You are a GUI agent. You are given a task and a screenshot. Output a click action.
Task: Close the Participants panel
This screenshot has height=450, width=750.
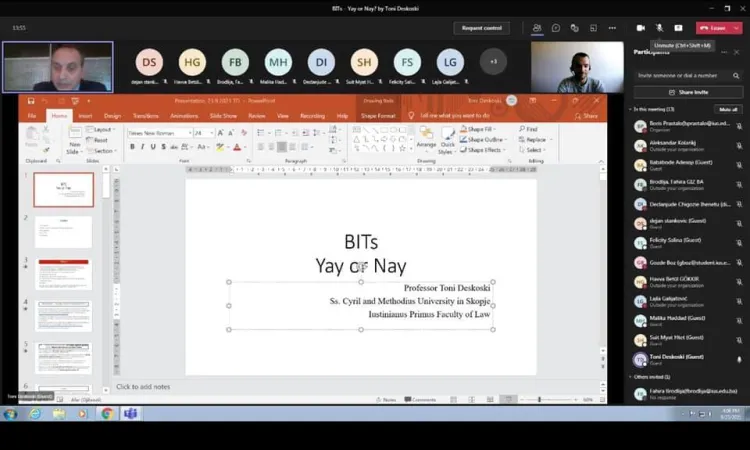point(737,50)
